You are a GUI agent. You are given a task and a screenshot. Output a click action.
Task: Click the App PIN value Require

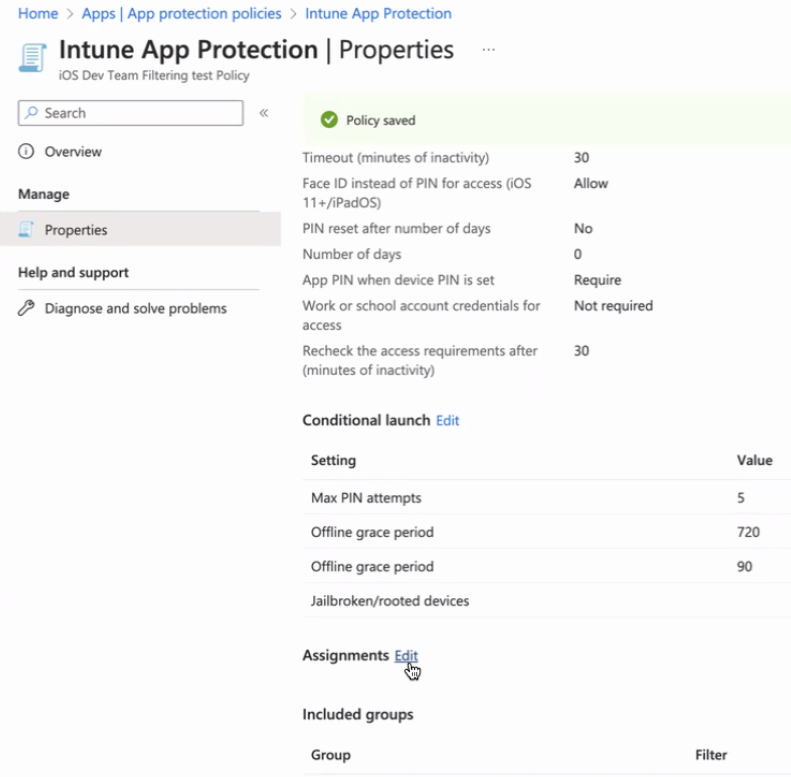tap(597, 280)
